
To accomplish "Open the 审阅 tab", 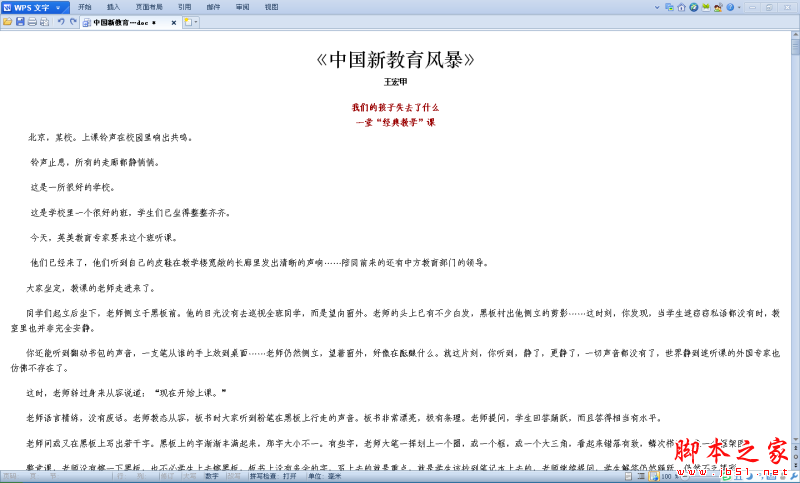I will pos(242,7).
